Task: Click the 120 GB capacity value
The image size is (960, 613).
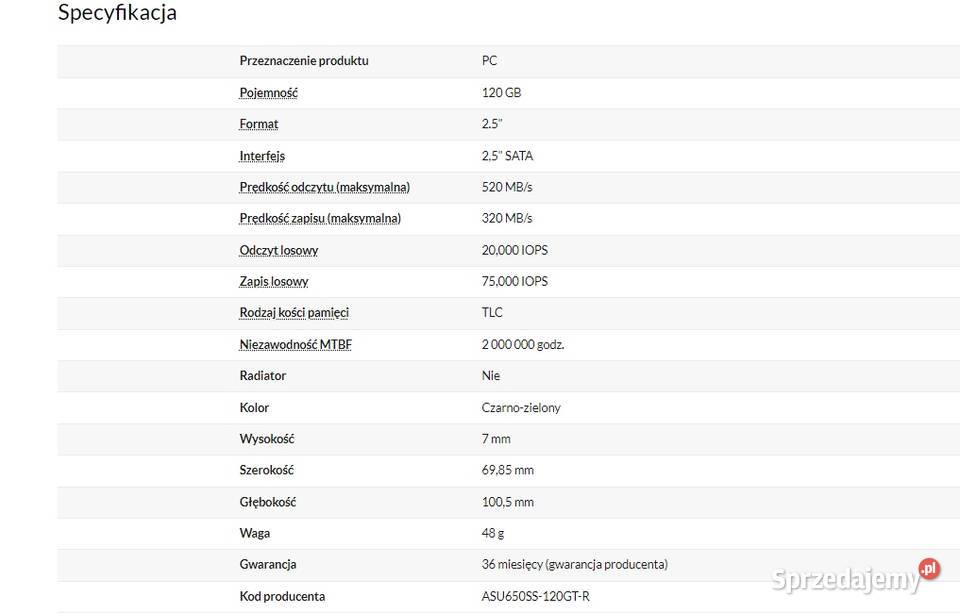Action: click(x=501, y=92)
